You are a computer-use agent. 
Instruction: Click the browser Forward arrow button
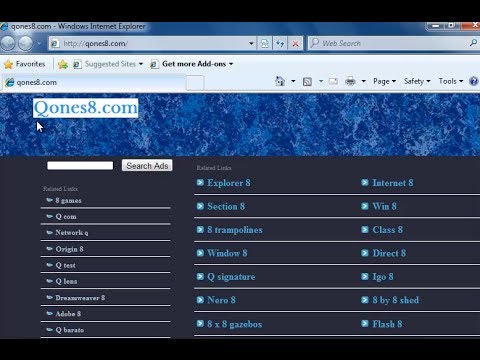pyautogui.click(x=26, y=43)
